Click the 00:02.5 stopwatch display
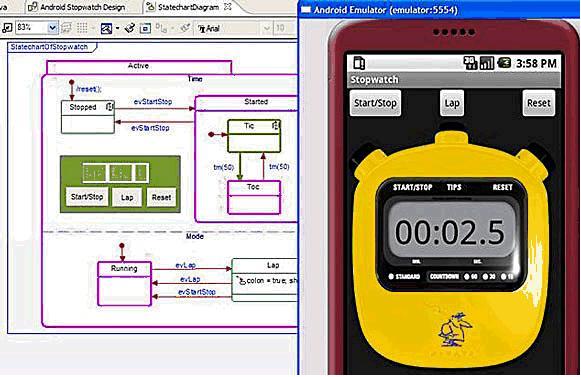The height and width of the screenshot is (377, 581). (x=450, y=232)
